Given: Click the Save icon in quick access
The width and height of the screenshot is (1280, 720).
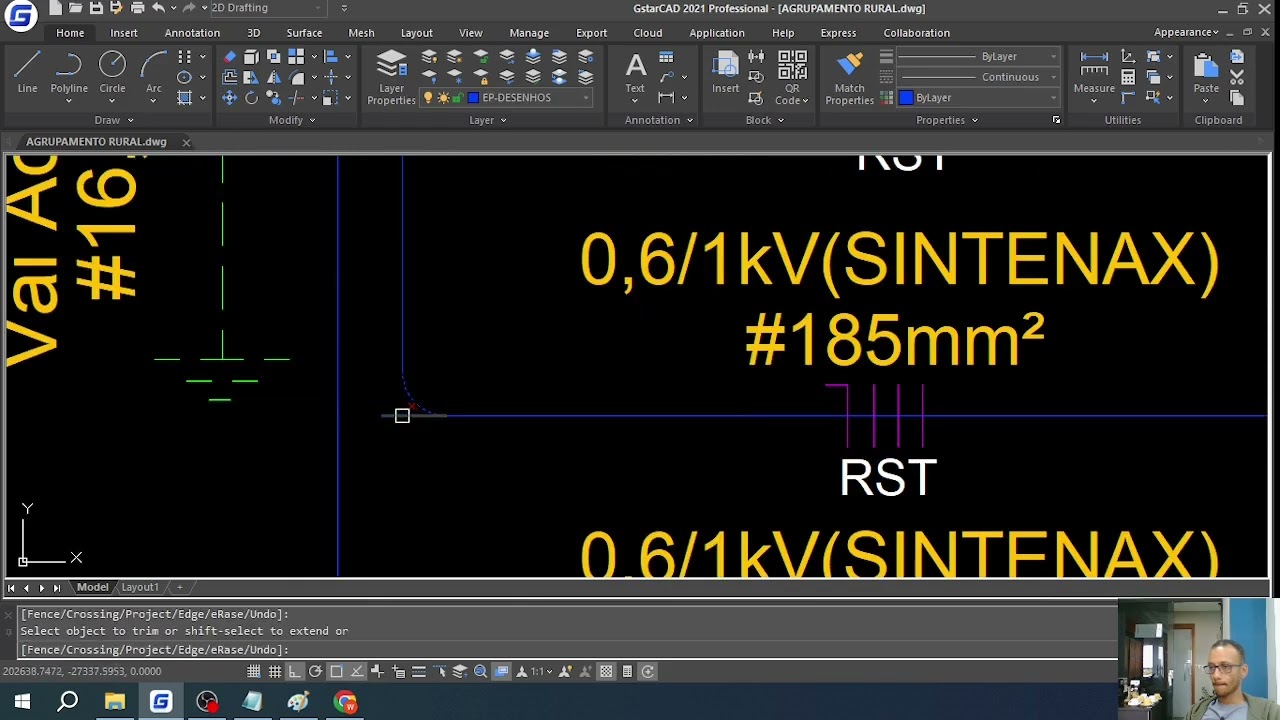Looking at the screenshot, I should pos(96,8).
